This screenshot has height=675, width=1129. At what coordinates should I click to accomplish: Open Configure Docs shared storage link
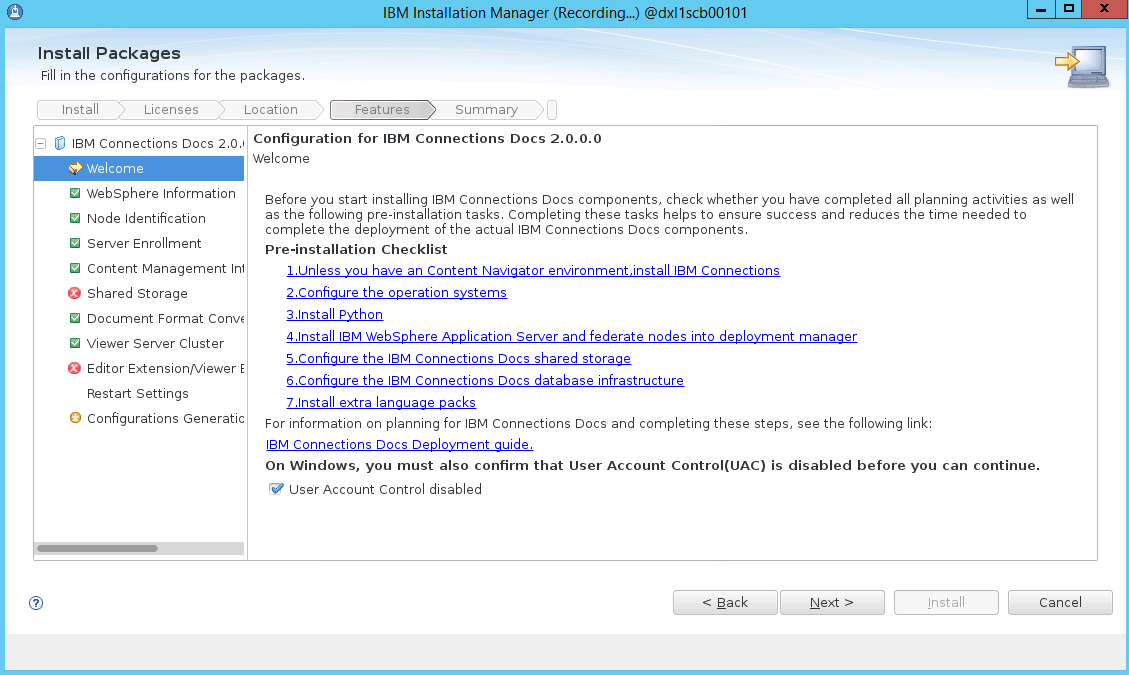click(459, 359)
